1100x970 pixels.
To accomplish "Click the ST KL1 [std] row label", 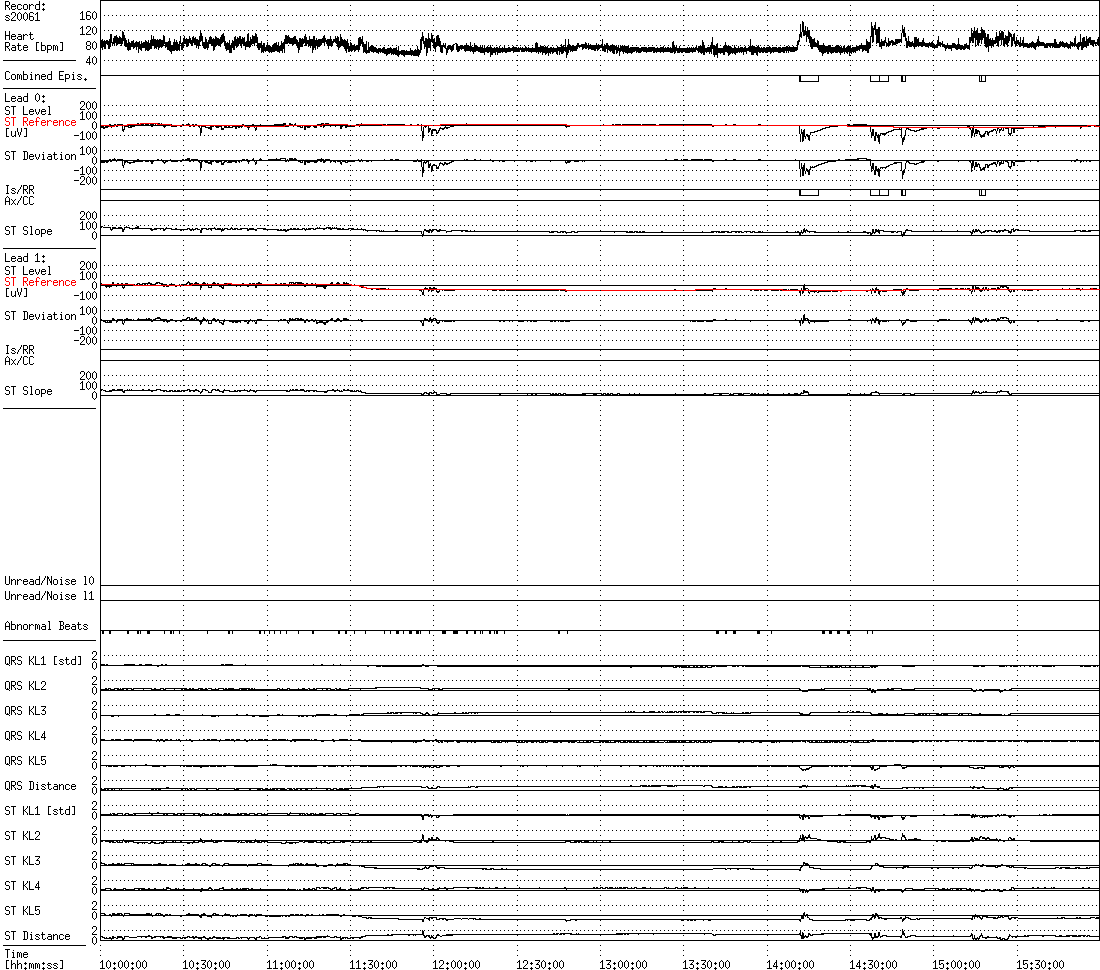I will click(40, 811).
